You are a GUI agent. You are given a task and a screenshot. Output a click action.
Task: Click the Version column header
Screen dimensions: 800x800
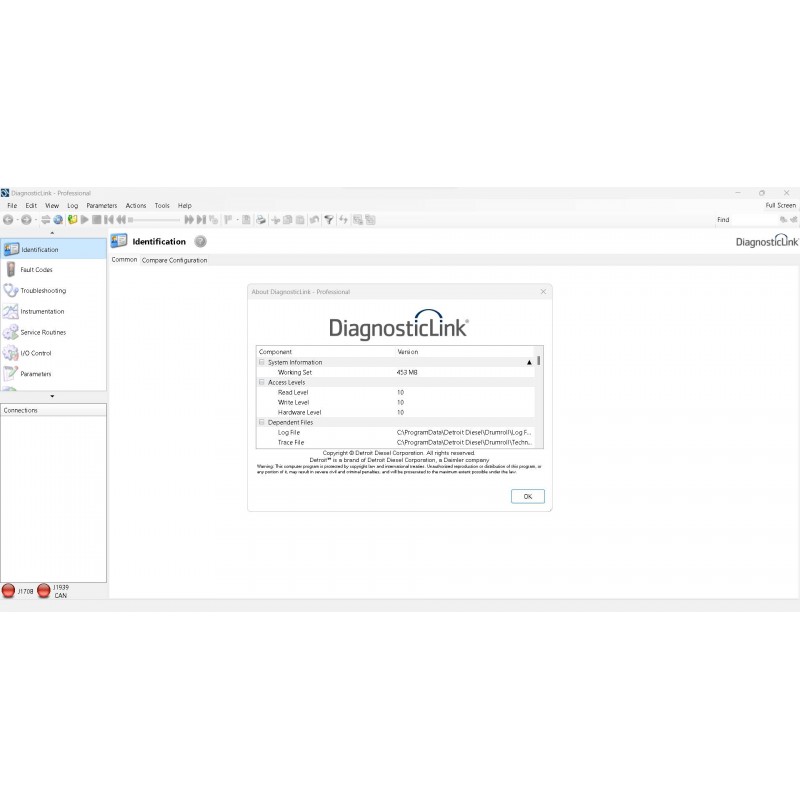click(464, 352)
